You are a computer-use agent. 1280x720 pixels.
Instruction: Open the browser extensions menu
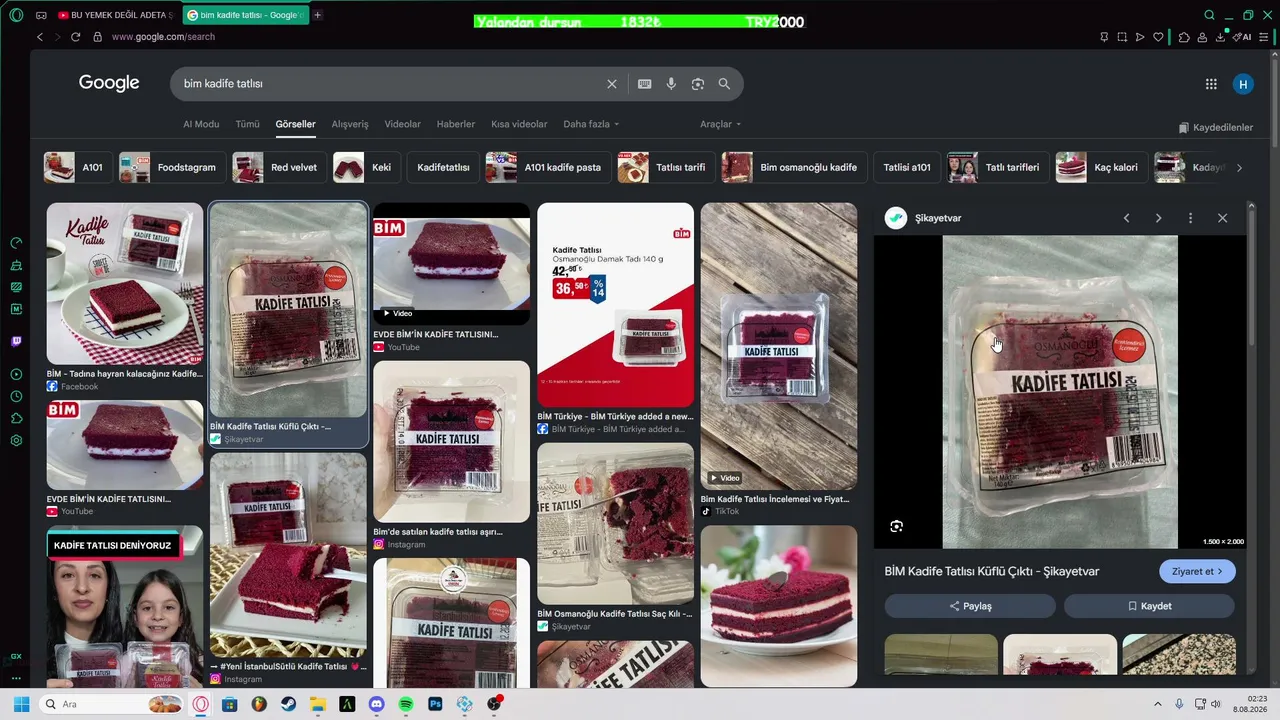coord(1184,37)
